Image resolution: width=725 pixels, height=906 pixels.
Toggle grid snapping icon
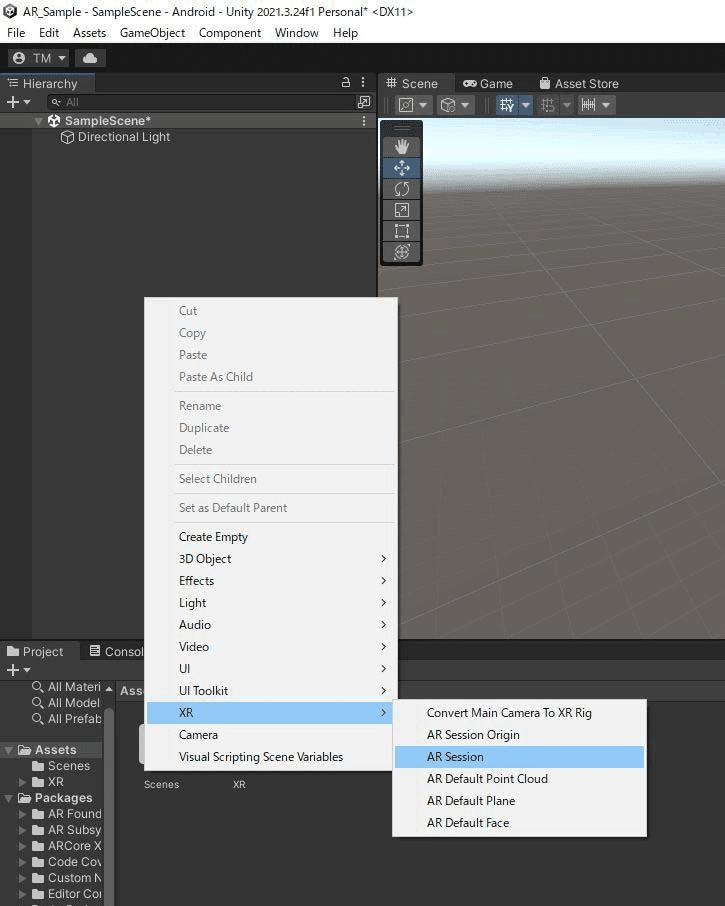click(548, 105)
